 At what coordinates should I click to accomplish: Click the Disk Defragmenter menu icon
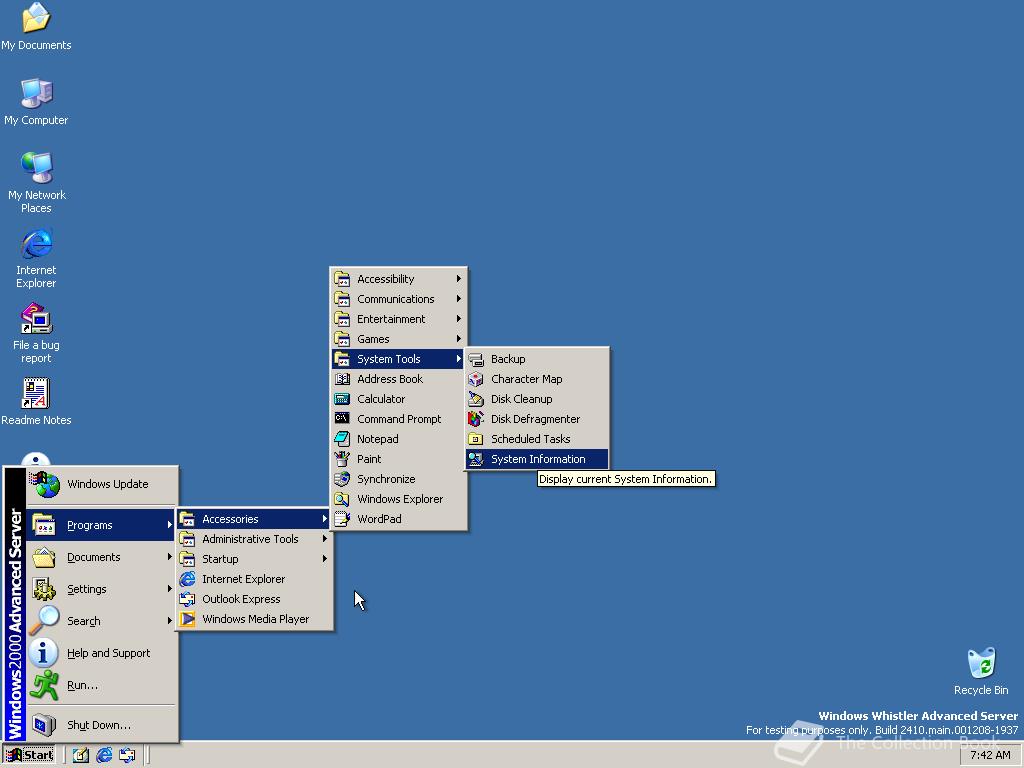[x=476, y=419]
